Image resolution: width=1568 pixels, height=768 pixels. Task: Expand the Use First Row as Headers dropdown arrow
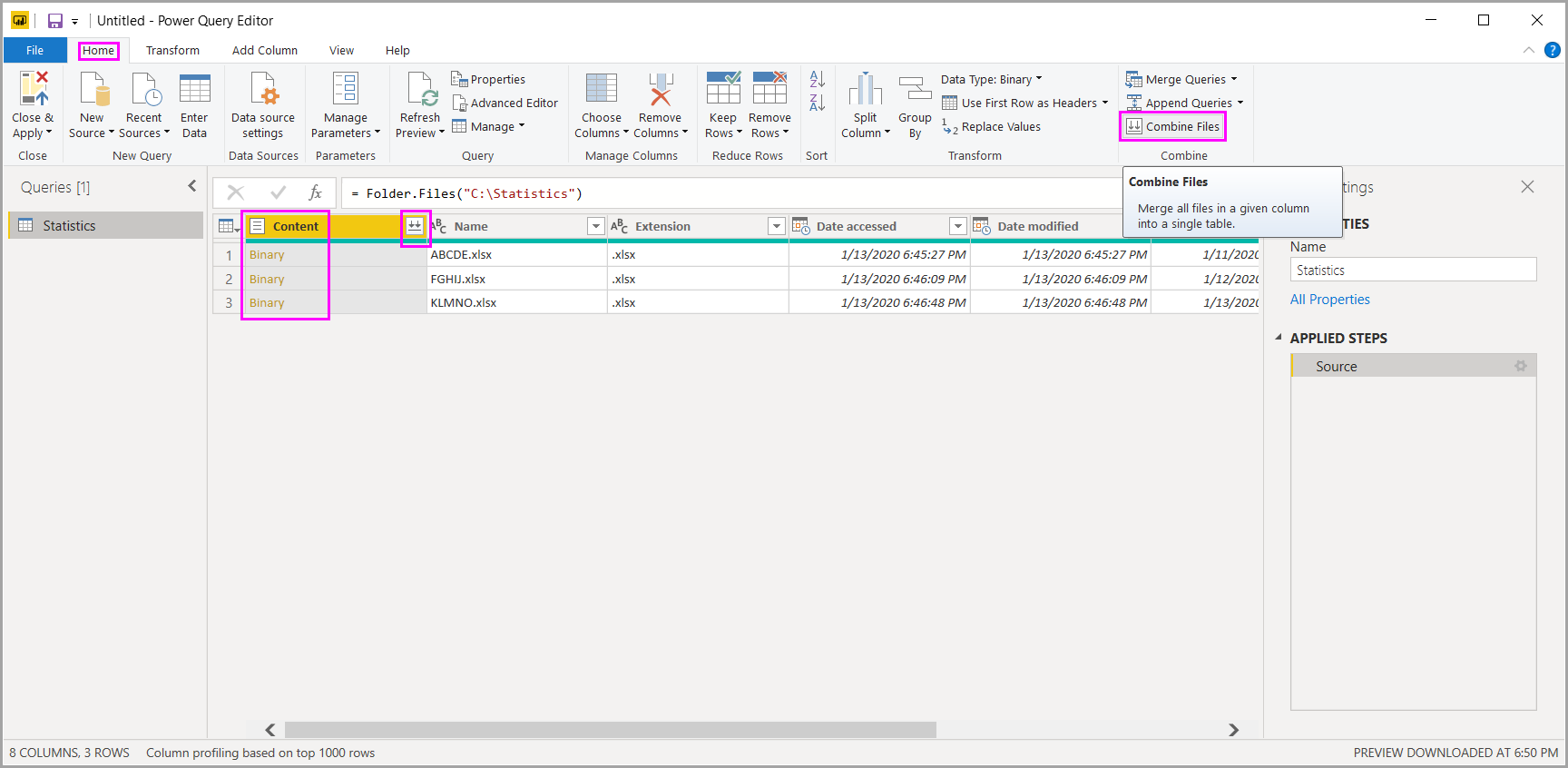[x=1104, y=103]
